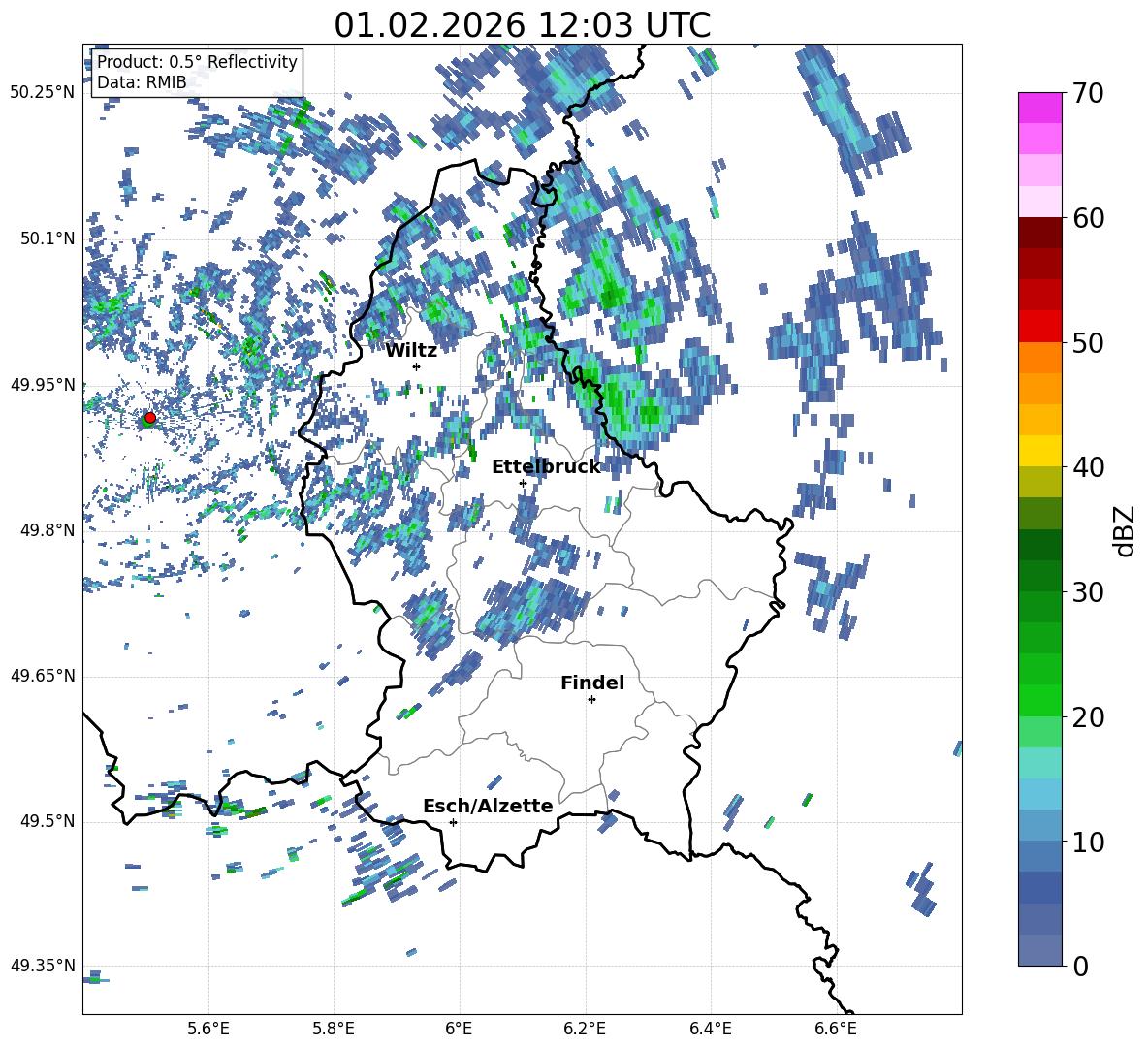Click the 49.35°N latitude tick label

click(x=43, y=966)
